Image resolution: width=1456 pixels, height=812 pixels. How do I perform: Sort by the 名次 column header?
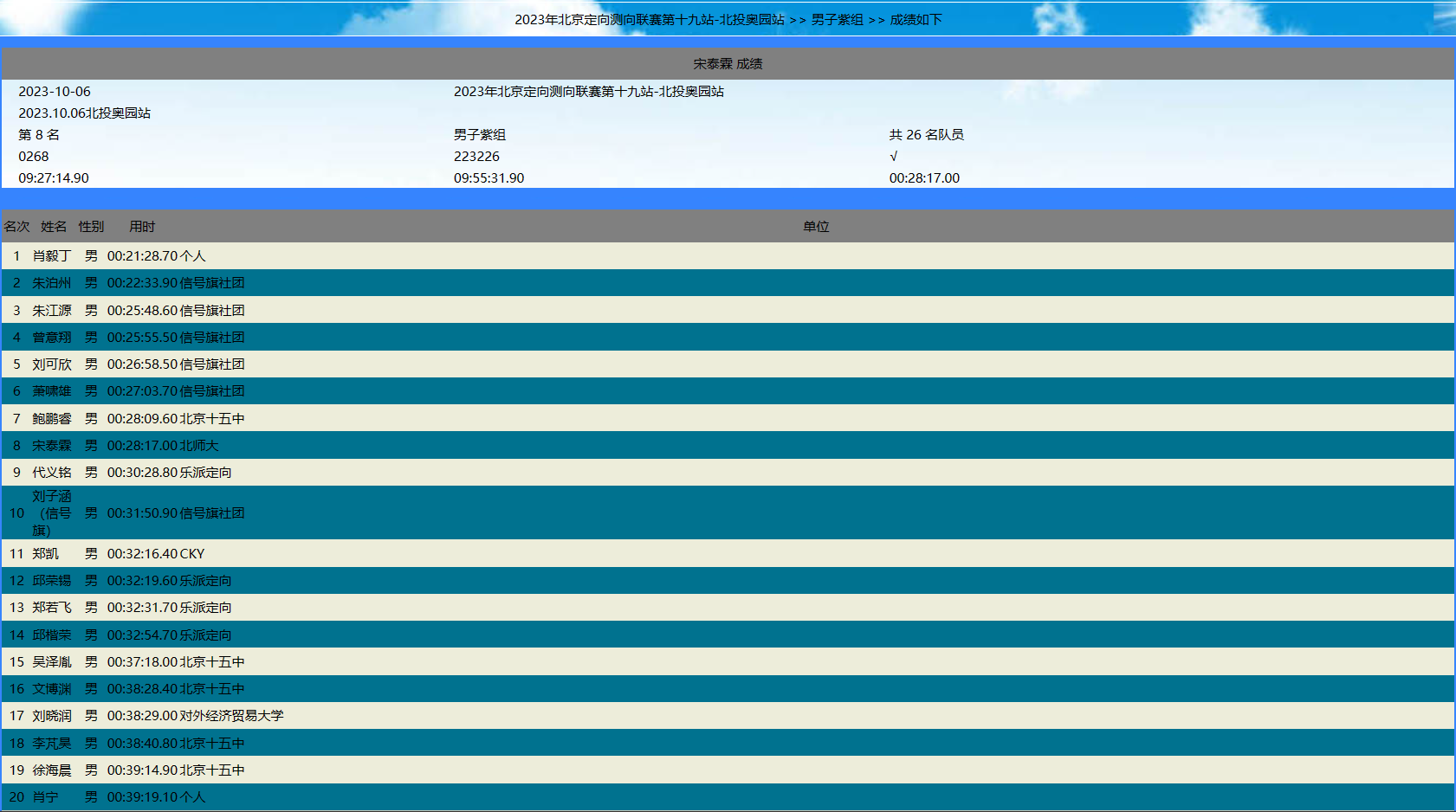[x=16, y=226]
